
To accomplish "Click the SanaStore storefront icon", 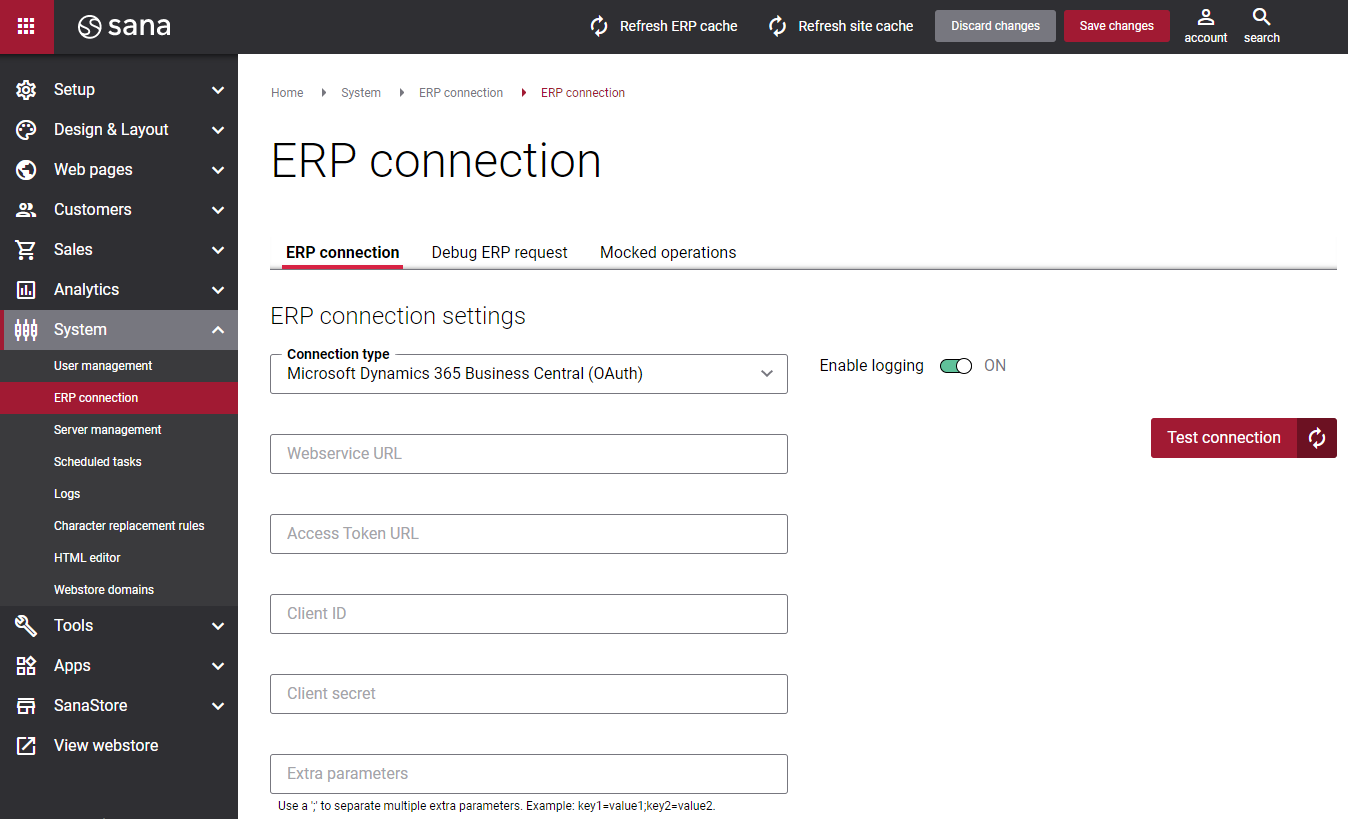I will (26, 706).
